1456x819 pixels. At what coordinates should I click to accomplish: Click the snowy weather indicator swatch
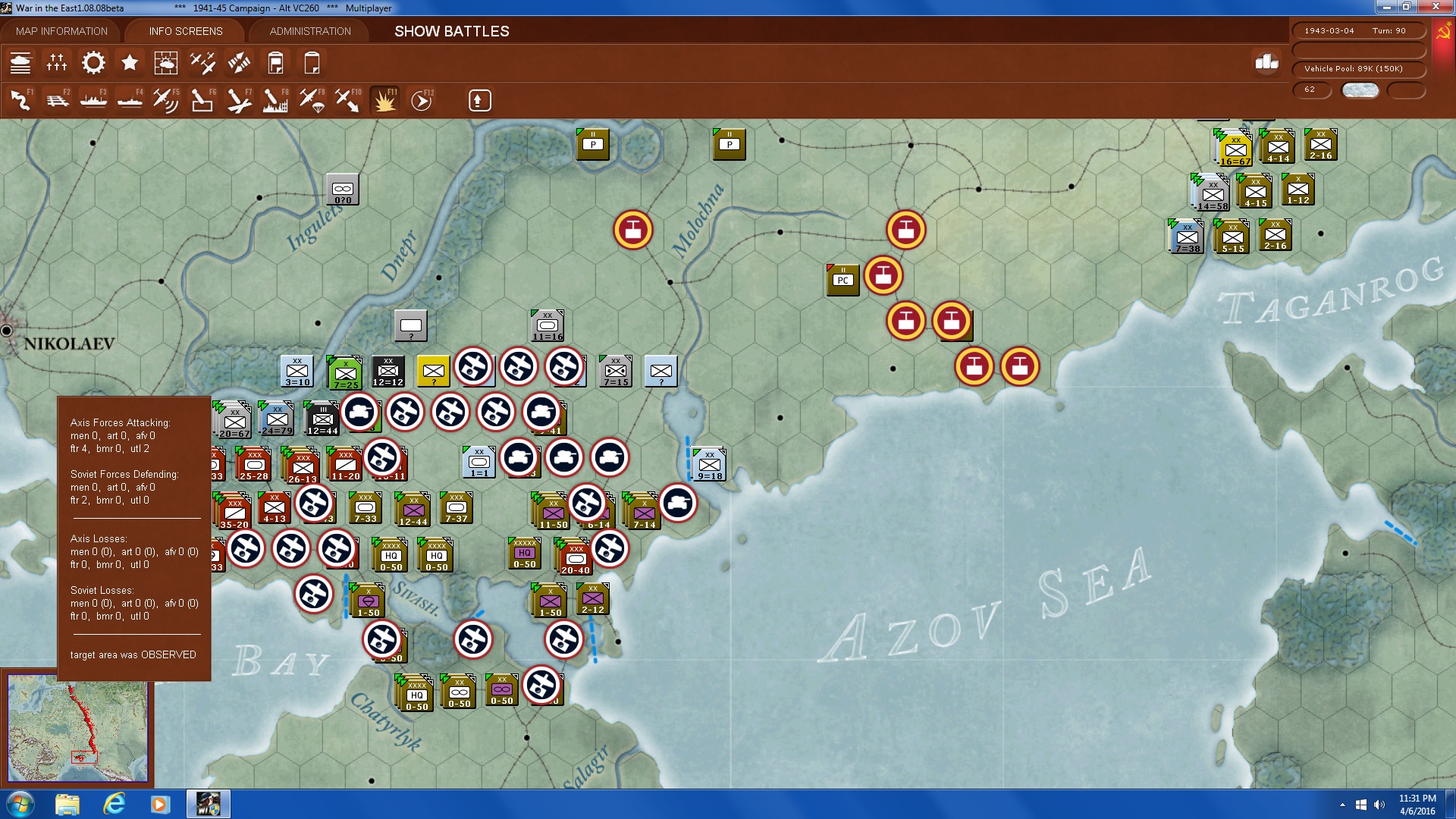tap(1360, 89)
